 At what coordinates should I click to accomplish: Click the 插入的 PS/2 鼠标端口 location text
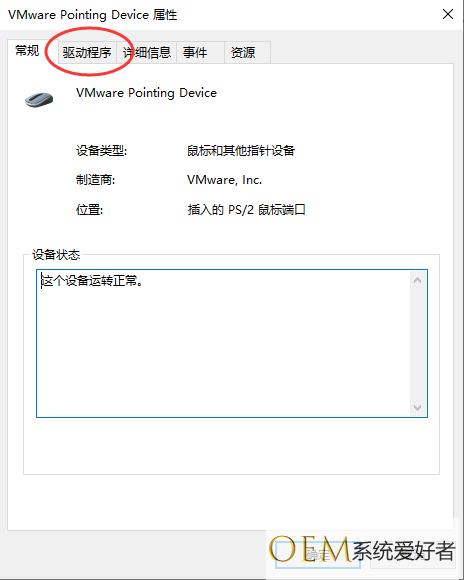coord(246,210)
